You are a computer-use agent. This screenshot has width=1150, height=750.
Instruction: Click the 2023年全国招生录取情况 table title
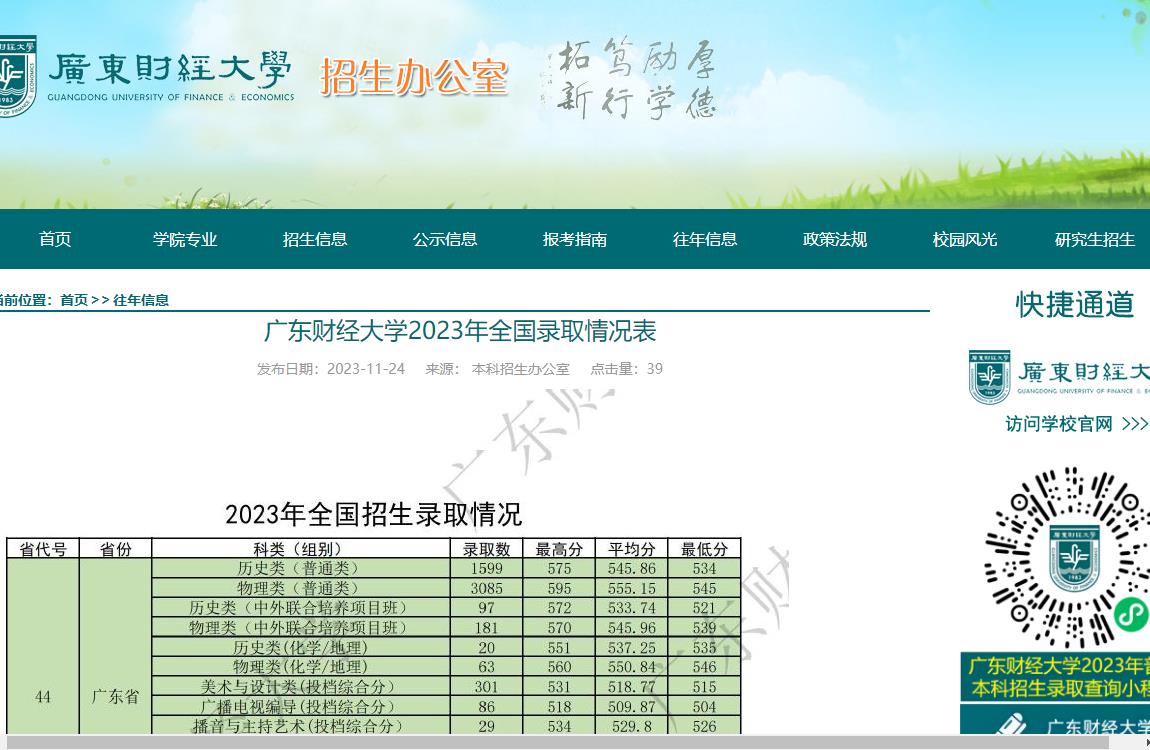click(373, 515)
